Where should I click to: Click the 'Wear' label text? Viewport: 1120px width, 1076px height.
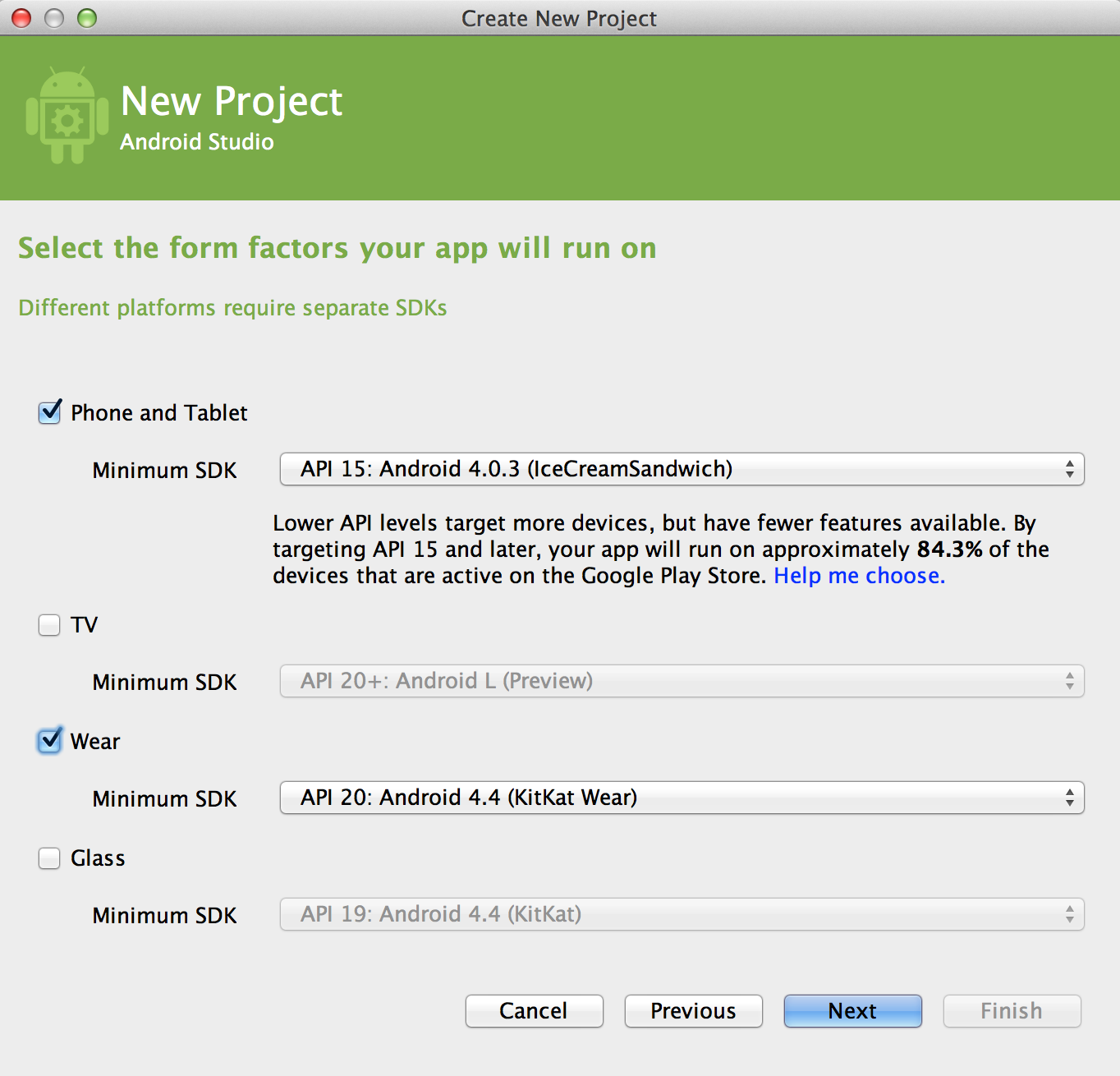coord(95,742)
